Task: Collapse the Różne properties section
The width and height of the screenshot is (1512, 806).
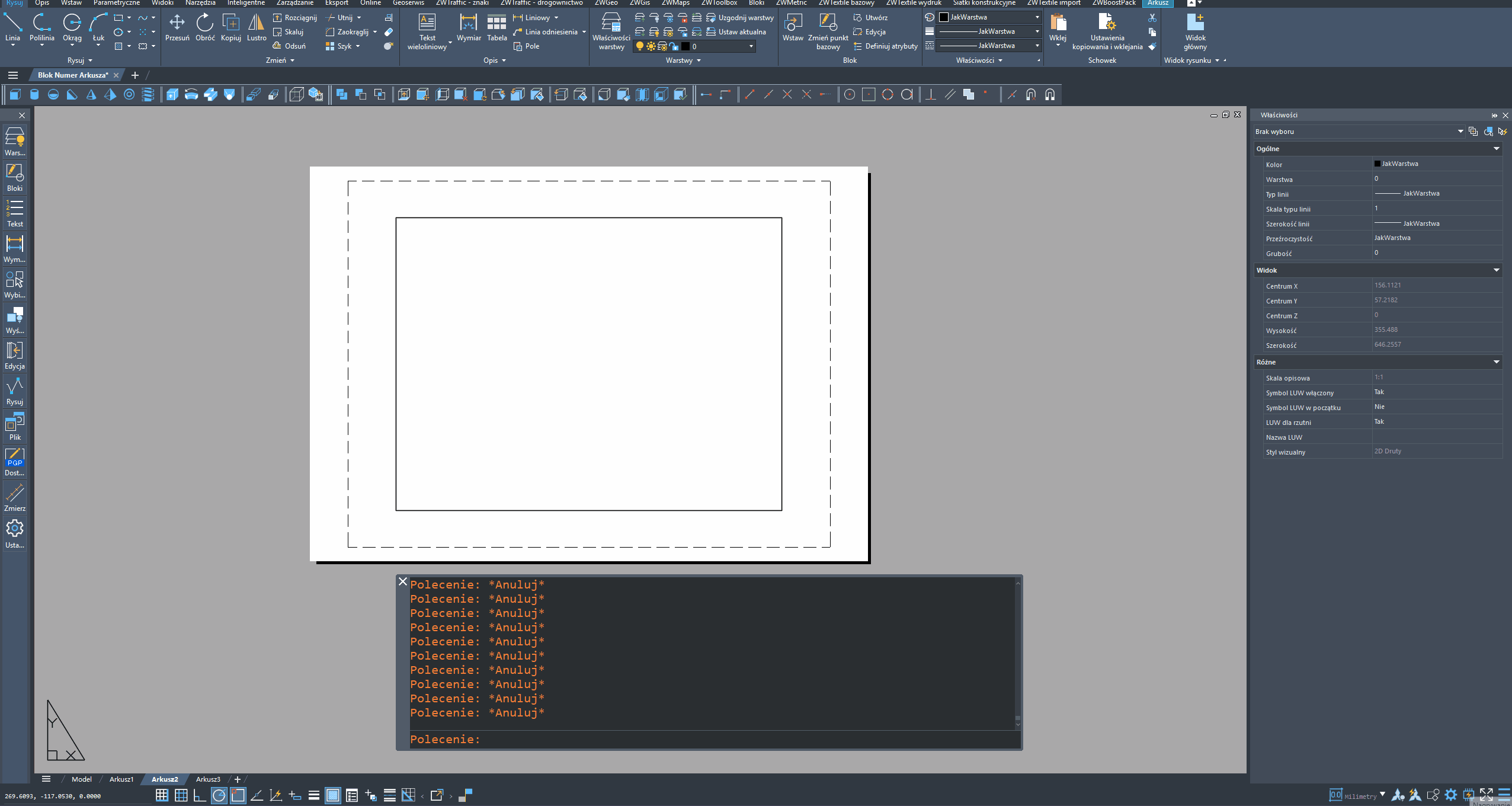Action: coord(1496,362)
